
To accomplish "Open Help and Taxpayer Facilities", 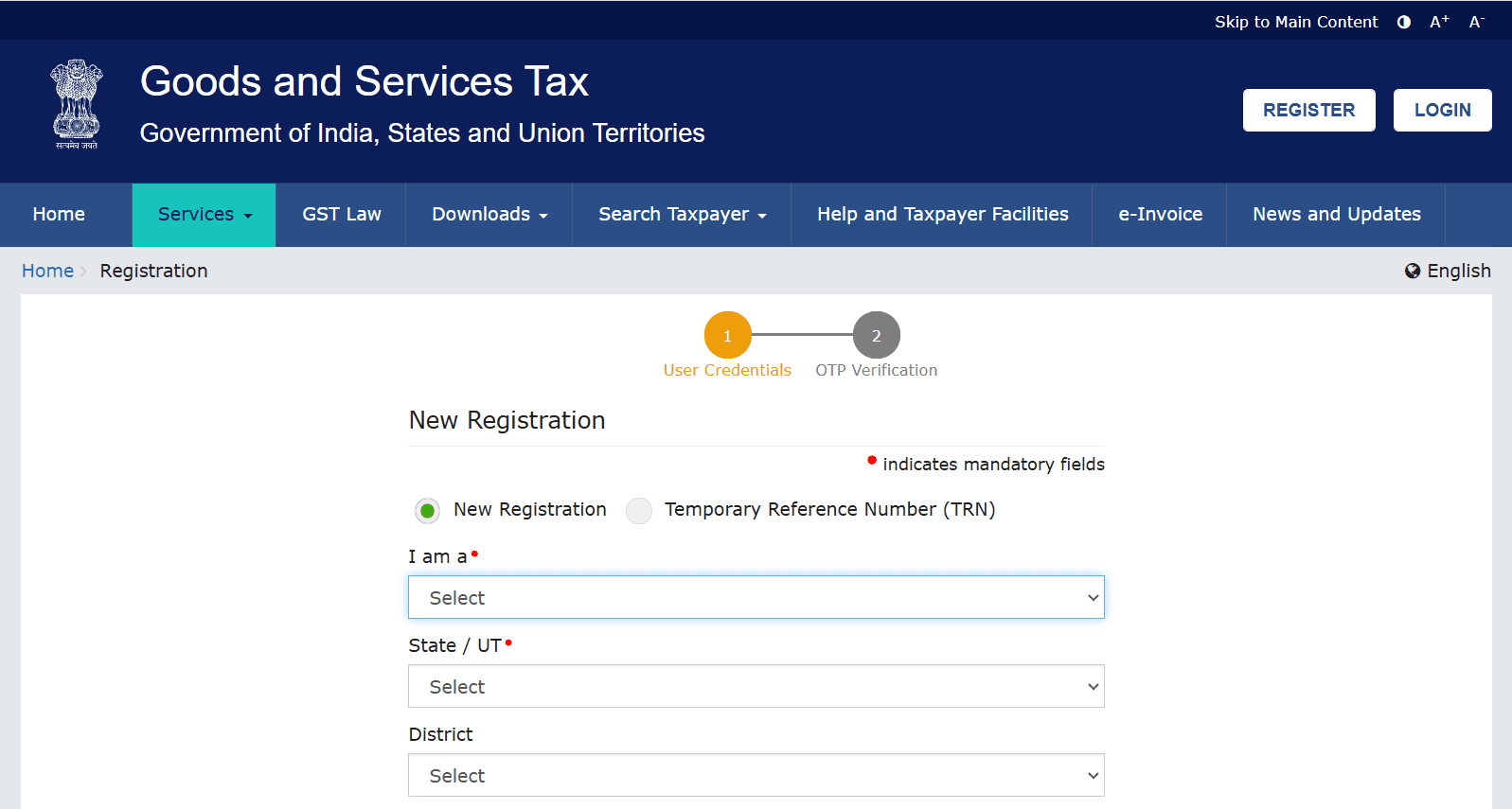I will [x=941, y=215].
